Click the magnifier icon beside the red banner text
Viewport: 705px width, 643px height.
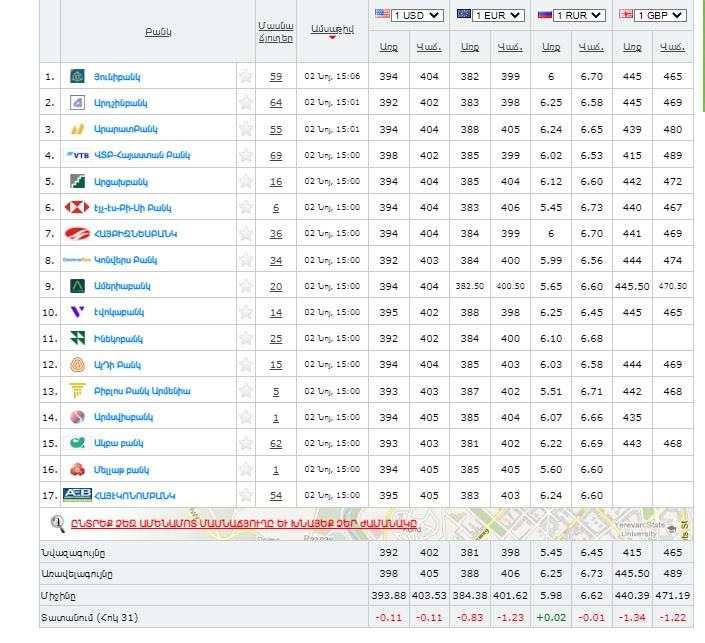tap(58, 521)
